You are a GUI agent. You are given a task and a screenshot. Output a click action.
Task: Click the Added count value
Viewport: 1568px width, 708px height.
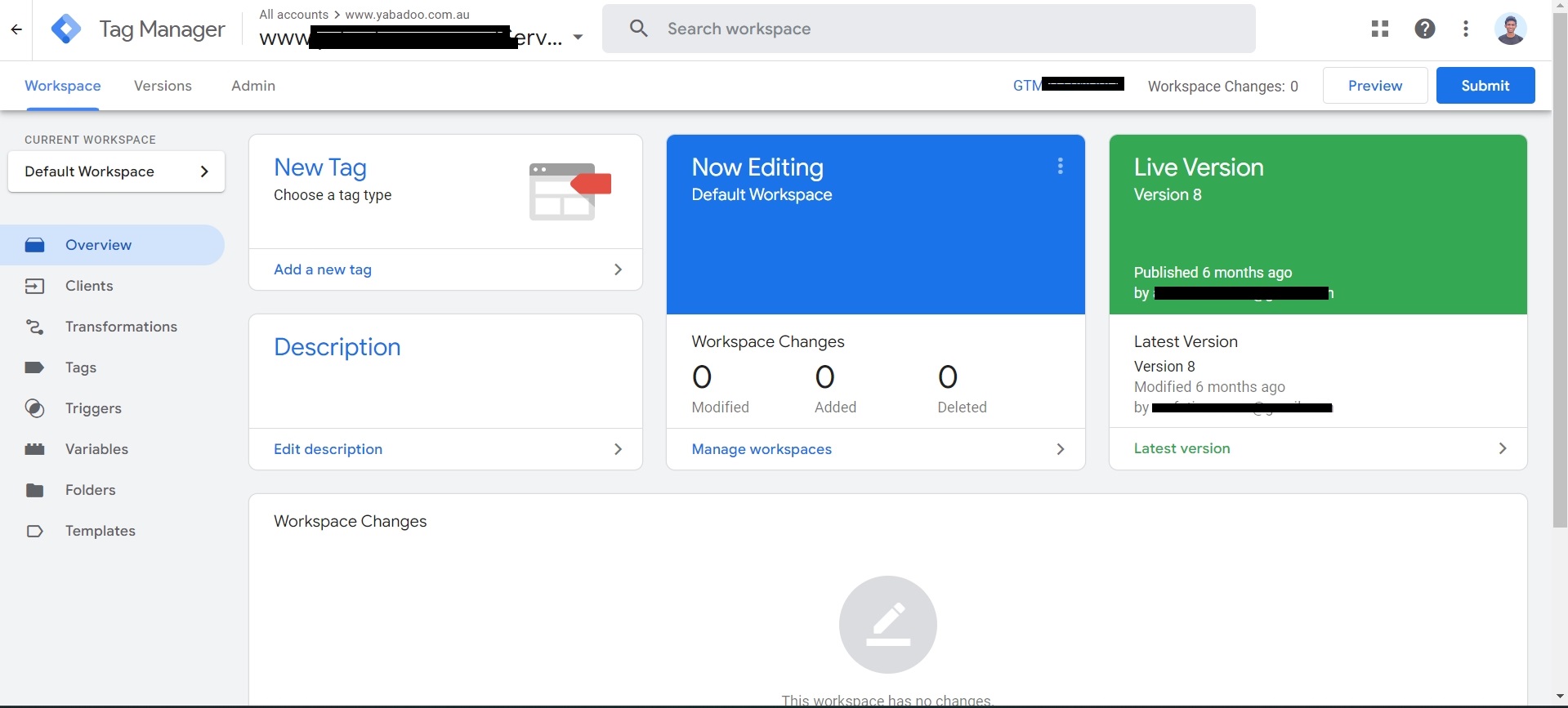click(x=824, y=377)
